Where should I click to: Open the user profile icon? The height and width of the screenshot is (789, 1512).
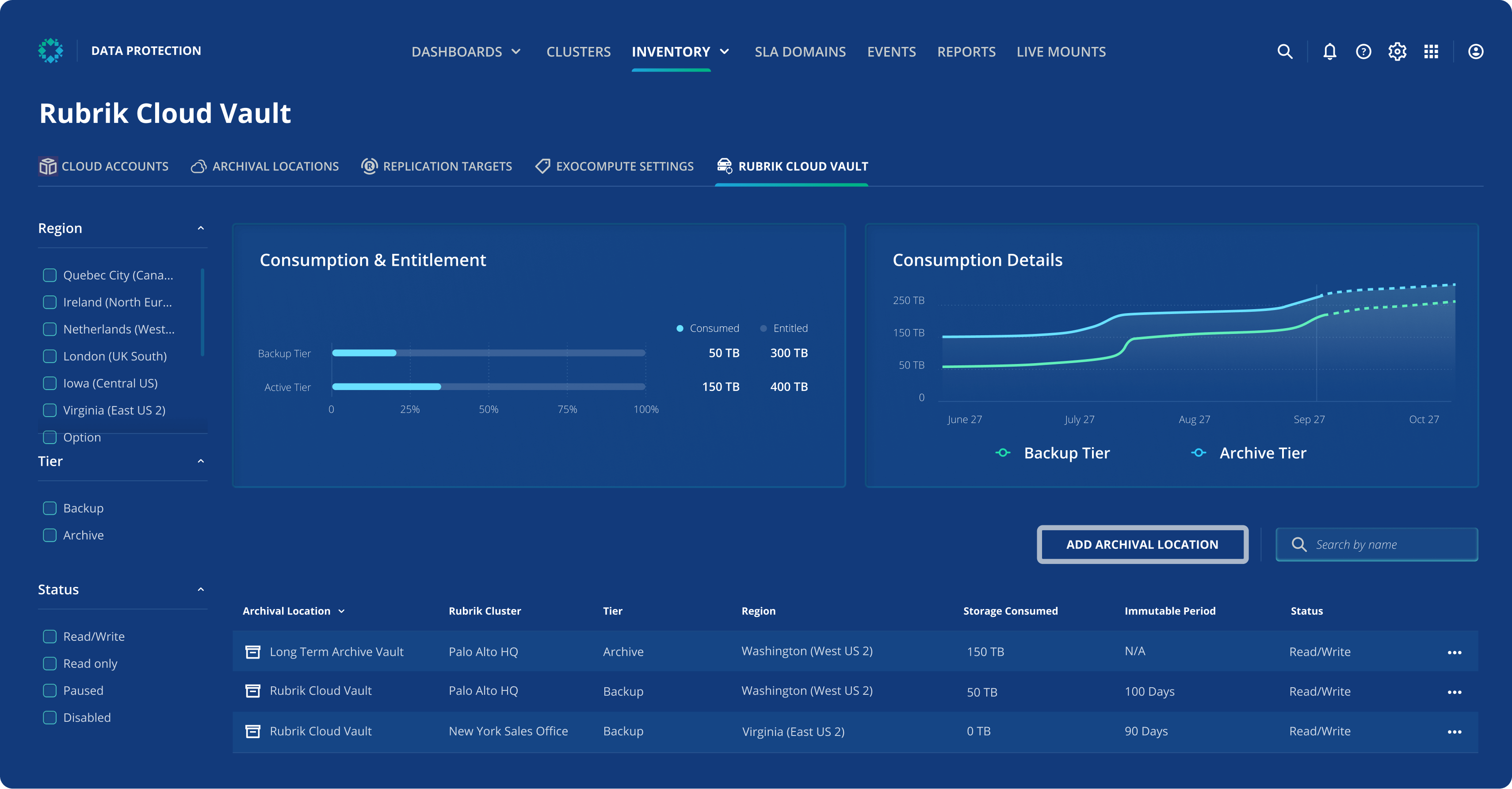coord(1476,52)
